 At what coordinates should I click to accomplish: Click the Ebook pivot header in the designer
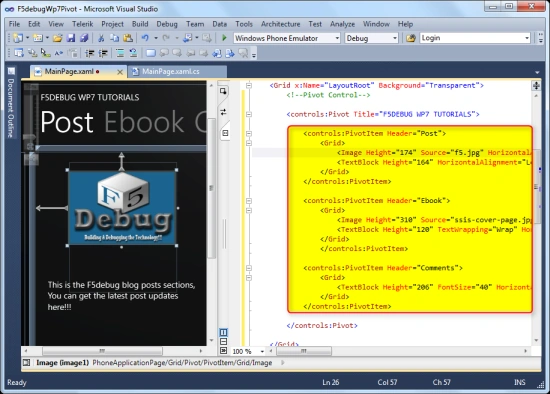click(144, 122)
